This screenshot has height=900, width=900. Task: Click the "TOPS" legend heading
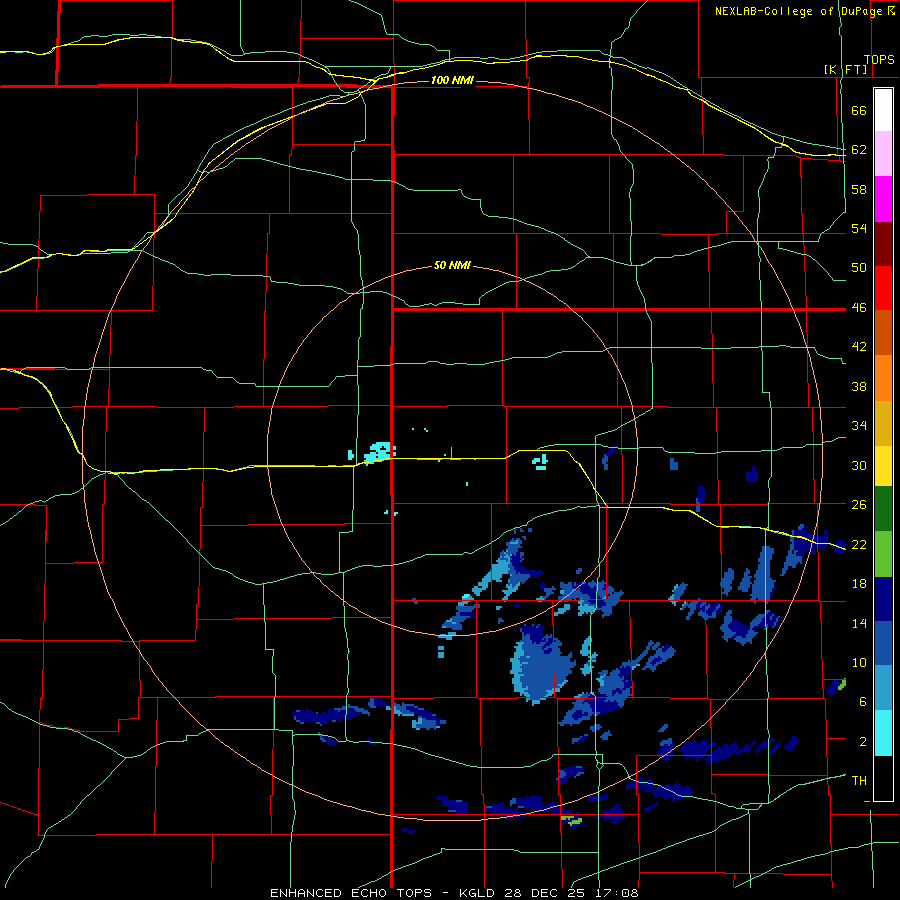[x=879, y=60]
